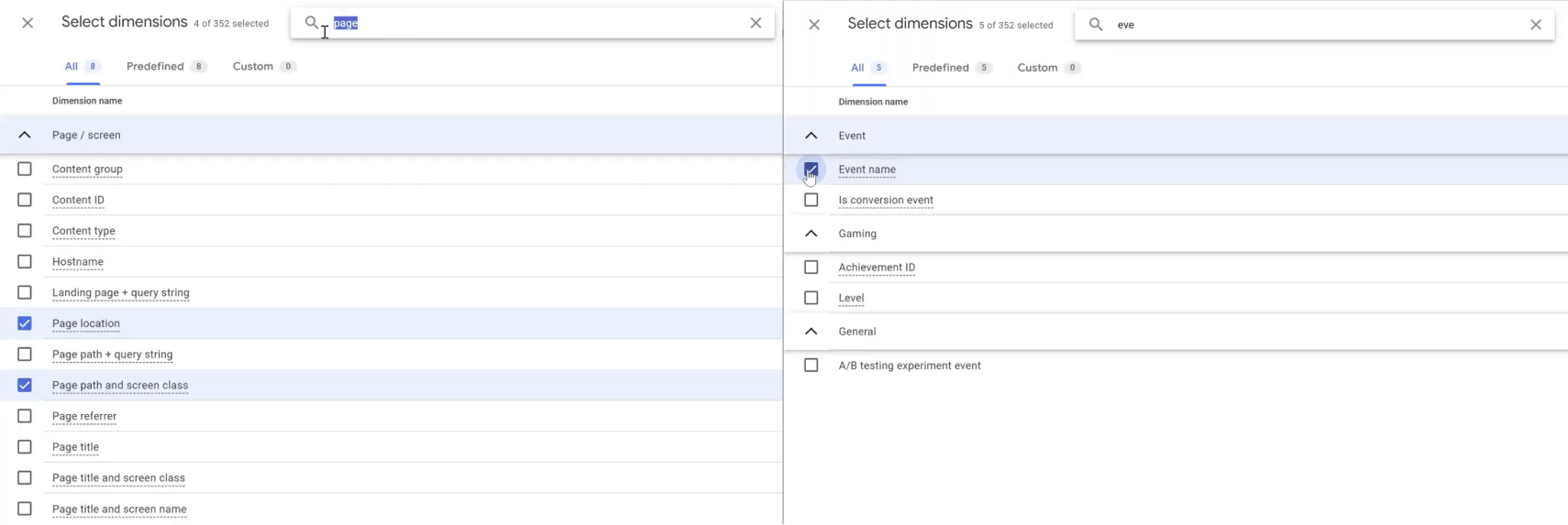Uncheck Page path and screen class checkbox
The width and height of the screenshot is (1568, 525).
[x=25, y=385]
